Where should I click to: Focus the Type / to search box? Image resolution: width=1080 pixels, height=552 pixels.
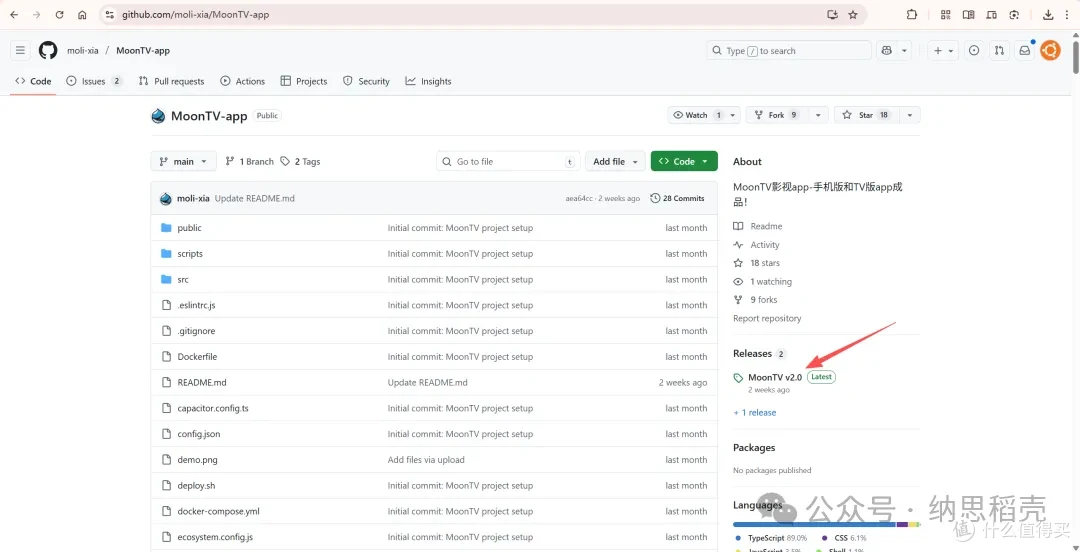point(789,50)
